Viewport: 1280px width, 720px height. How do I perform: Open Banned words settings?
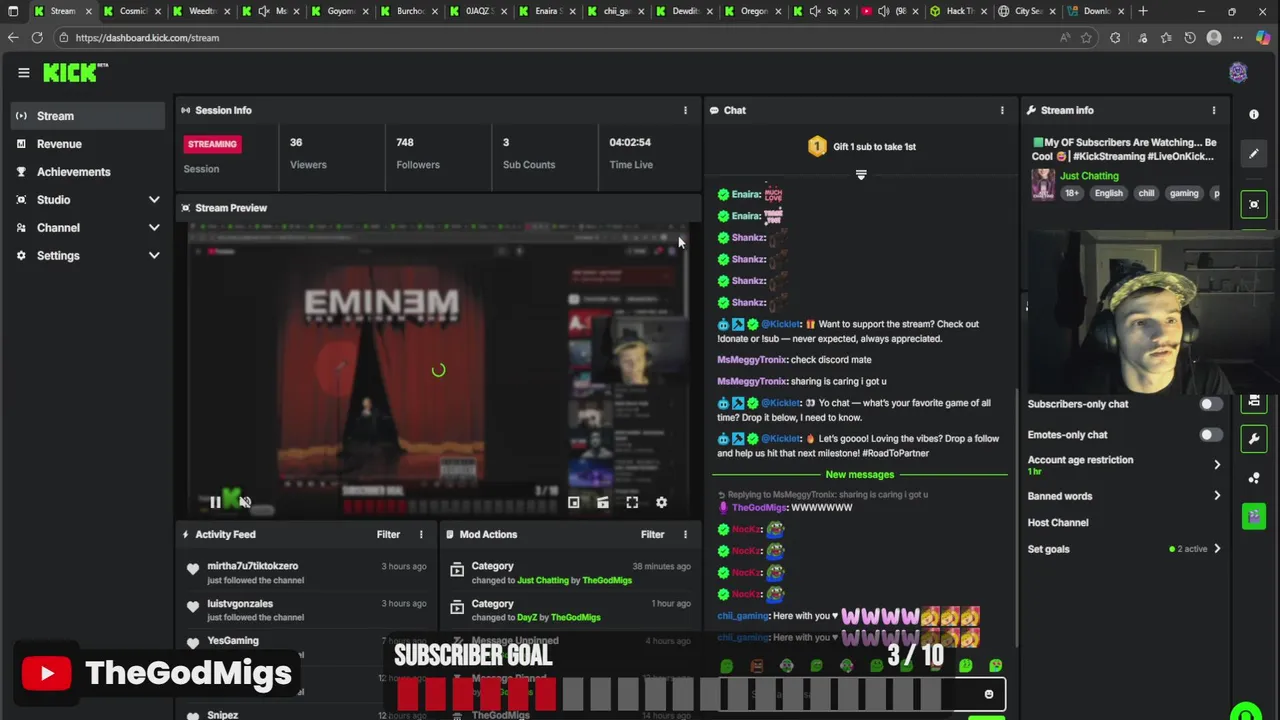(x=1124, y=496)
